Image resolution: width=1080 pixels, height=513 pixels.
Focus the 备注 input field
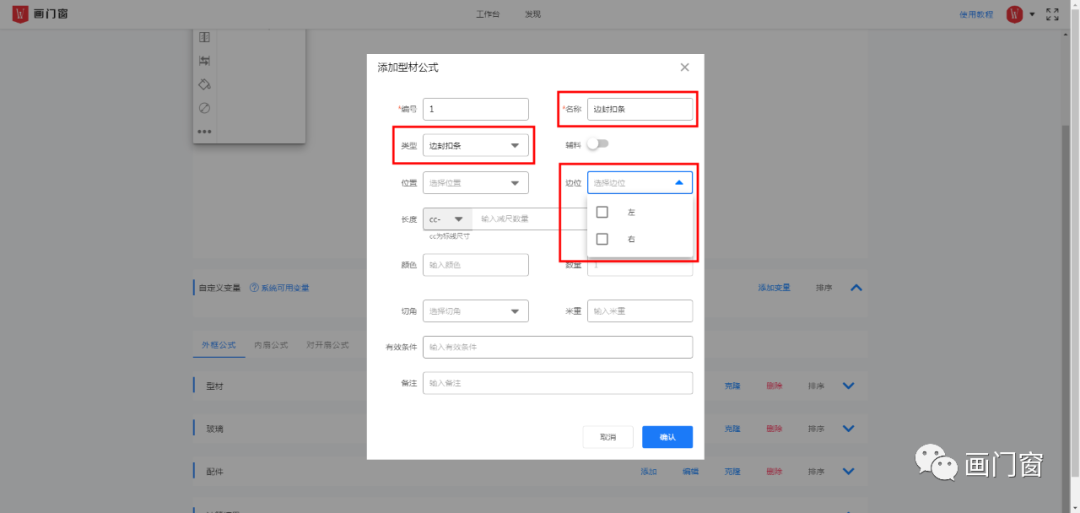tap(558, 383)
